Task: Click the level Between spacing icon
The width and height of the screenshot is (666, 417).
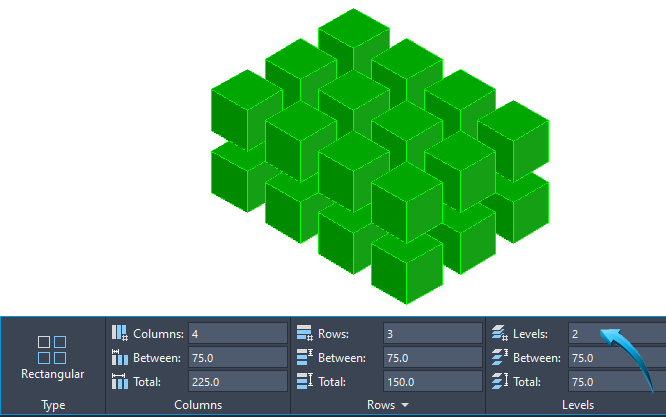Action: click(x=500, y=358)
